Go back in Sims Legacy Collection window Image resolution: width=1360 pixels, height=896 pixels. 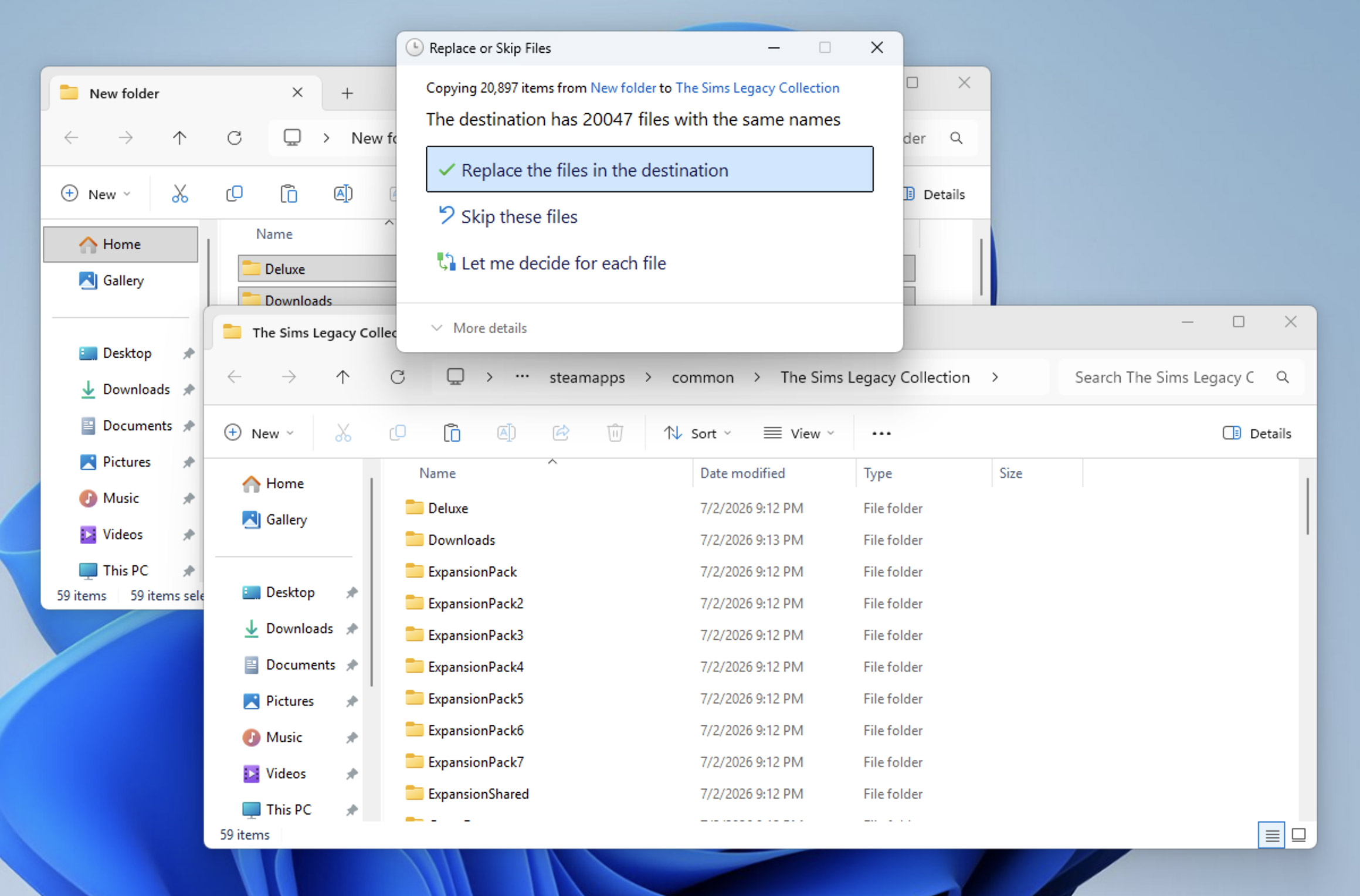[x=234, y=377]
